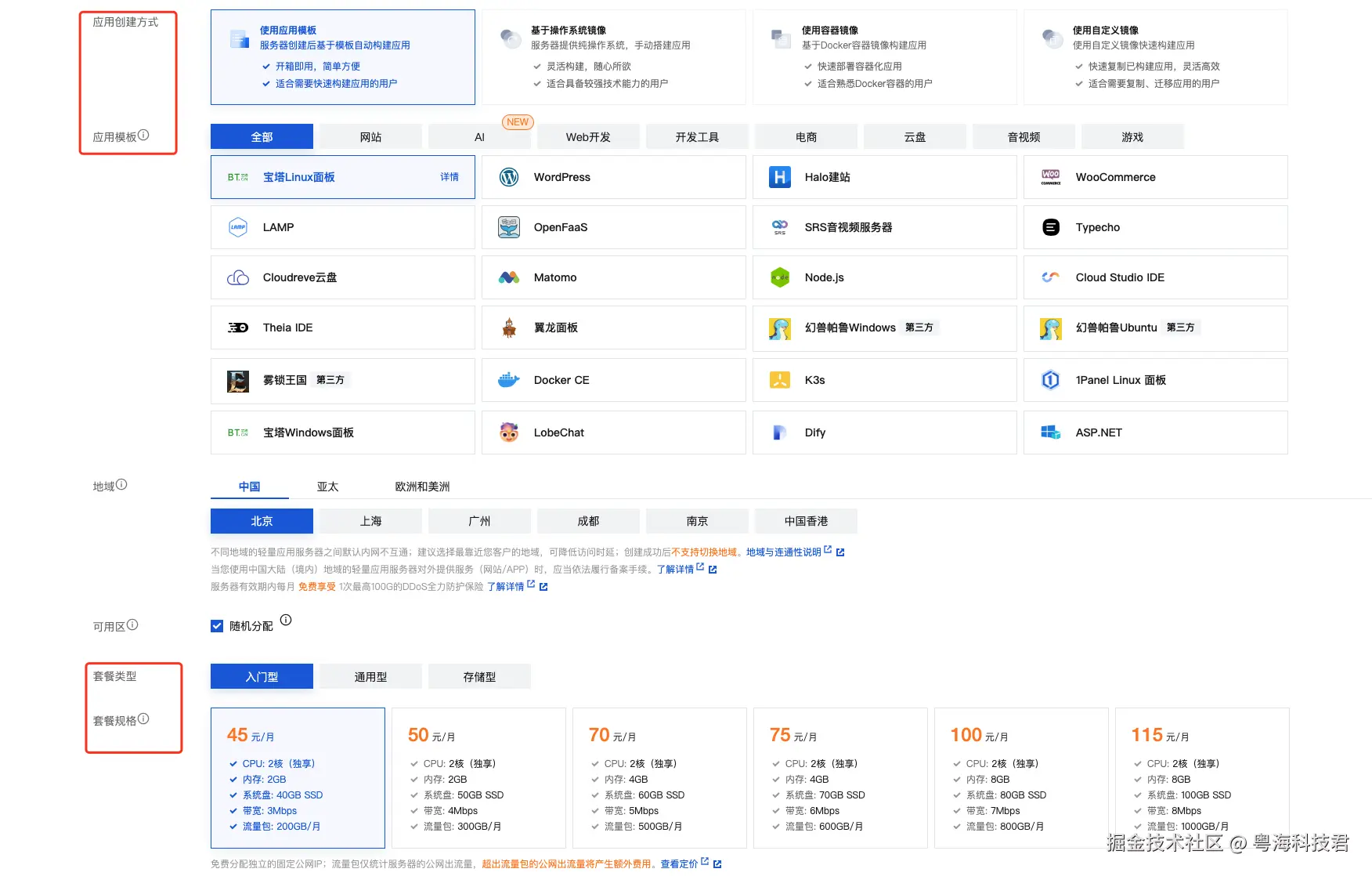This screenshot has width=1372, height=876.
Task: Select the 100 元/月 package card
Action: click(x=1021, y=778)
